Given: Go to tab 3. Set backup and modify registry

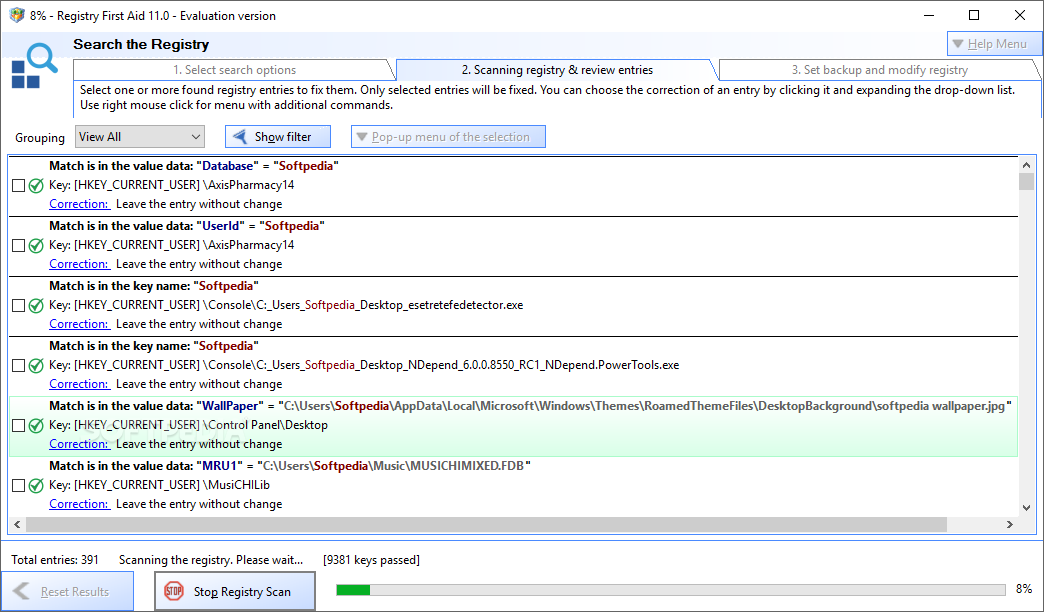Looking at the screenshot, I should click(x=880, y=70).
